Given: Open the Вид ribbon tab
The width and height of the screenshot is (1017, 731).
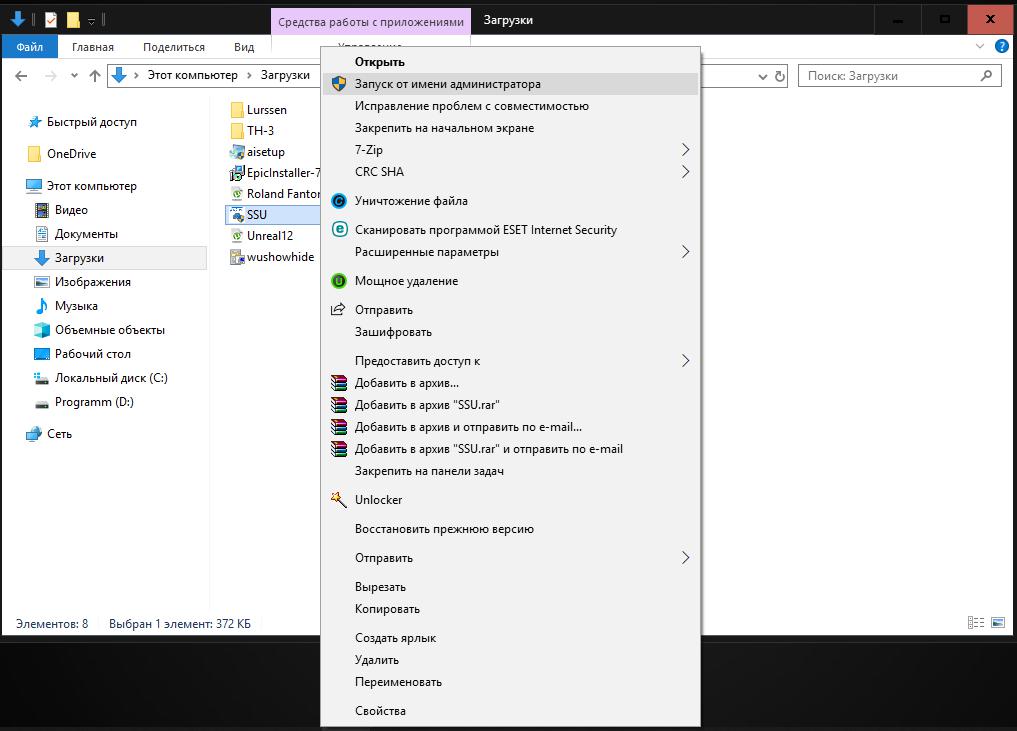Looking at the screenshot, I should tap(244, 47).
